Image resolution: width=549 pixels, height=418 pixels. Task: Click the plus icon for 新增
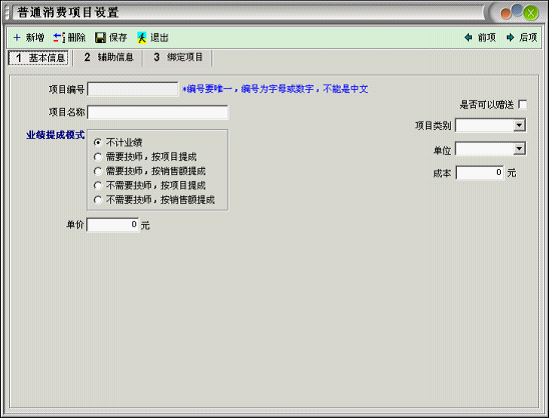(17, 37)
